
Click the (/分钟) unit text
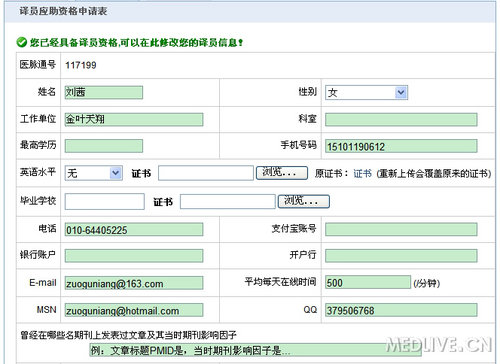[x=427, y=283]
